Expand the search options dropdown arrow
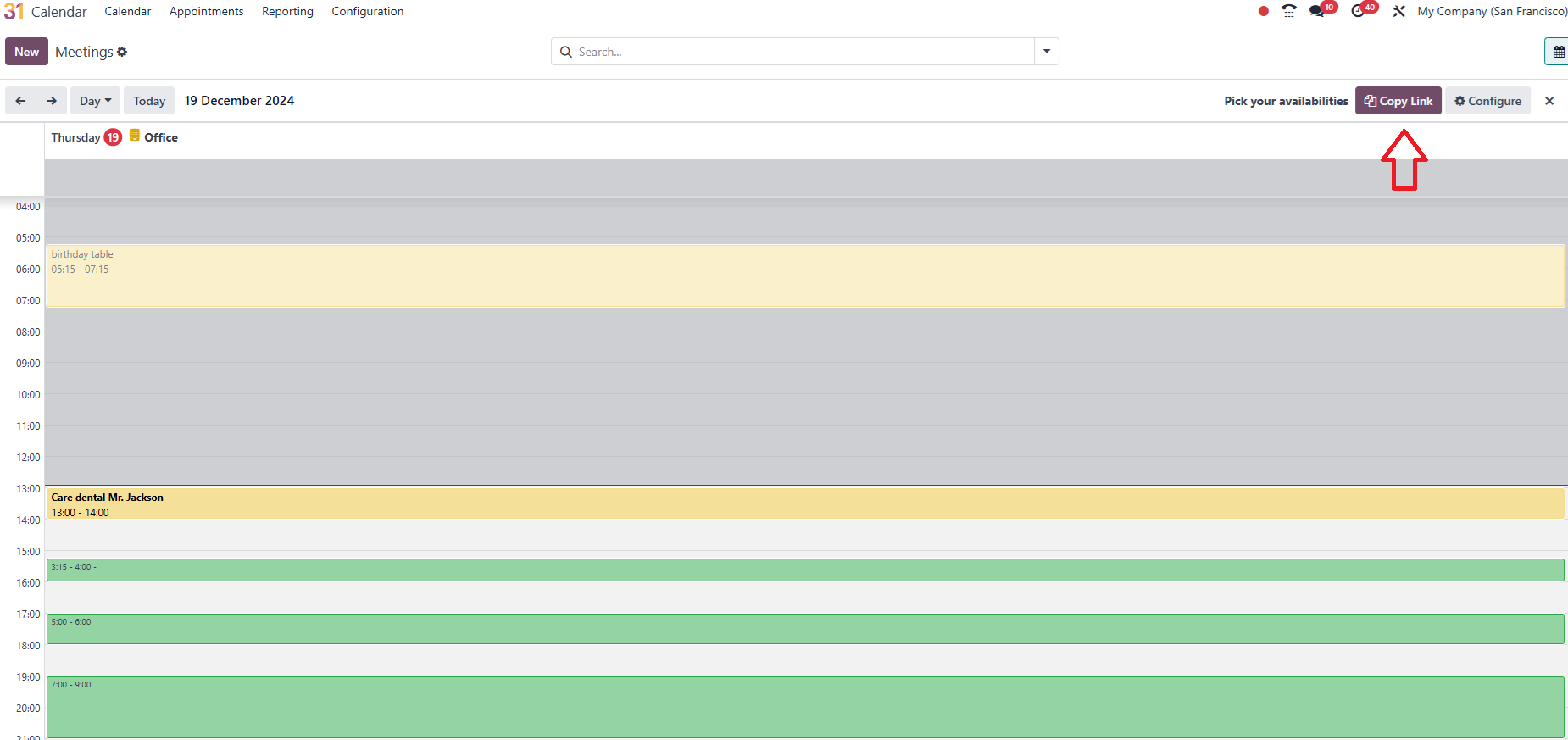 coord(1047,52)
